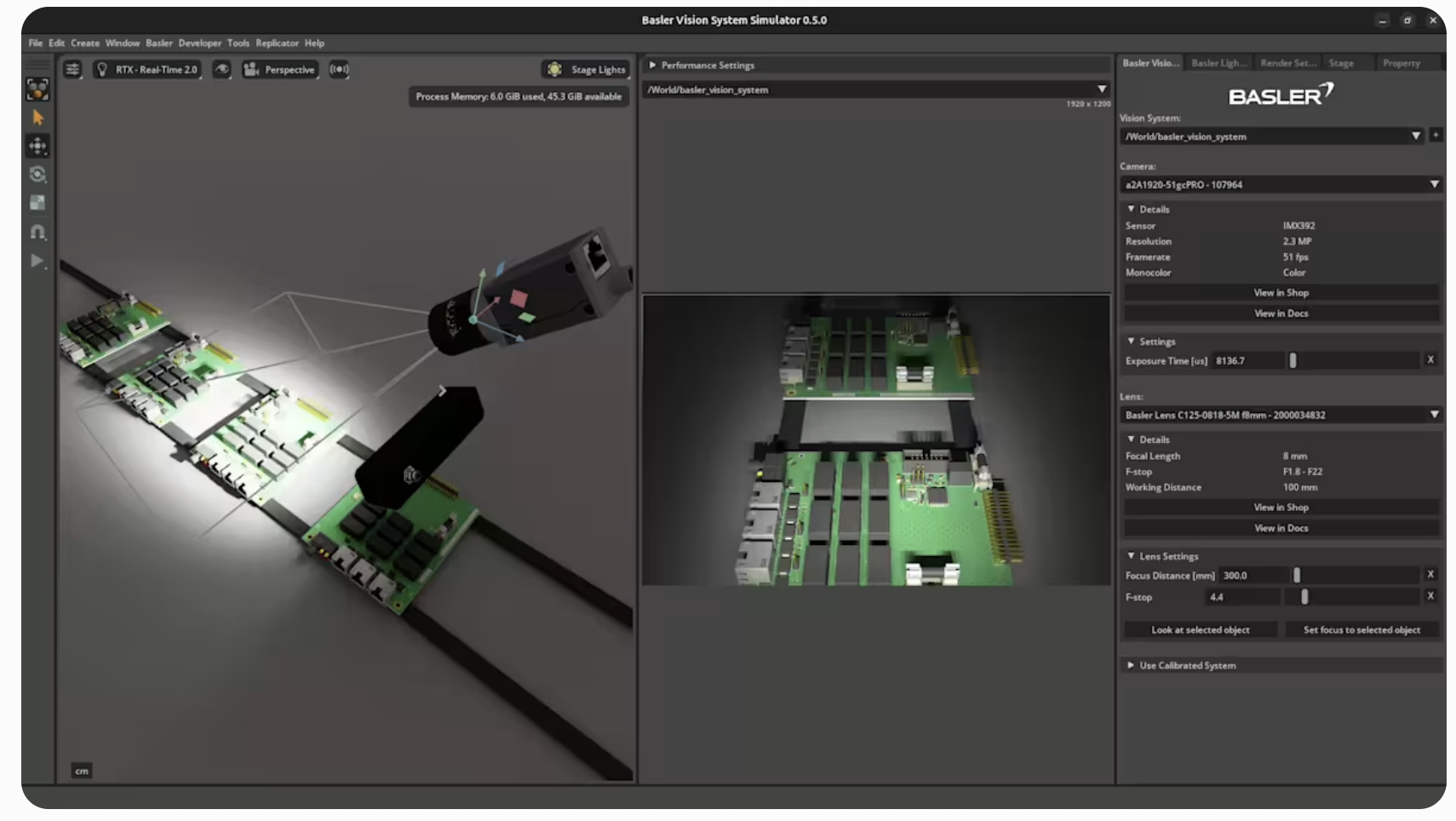Choose the orange arrow Select tool
Image resolution: width=1456 pixels, height=821 pixels.
(x=37, y=118)
